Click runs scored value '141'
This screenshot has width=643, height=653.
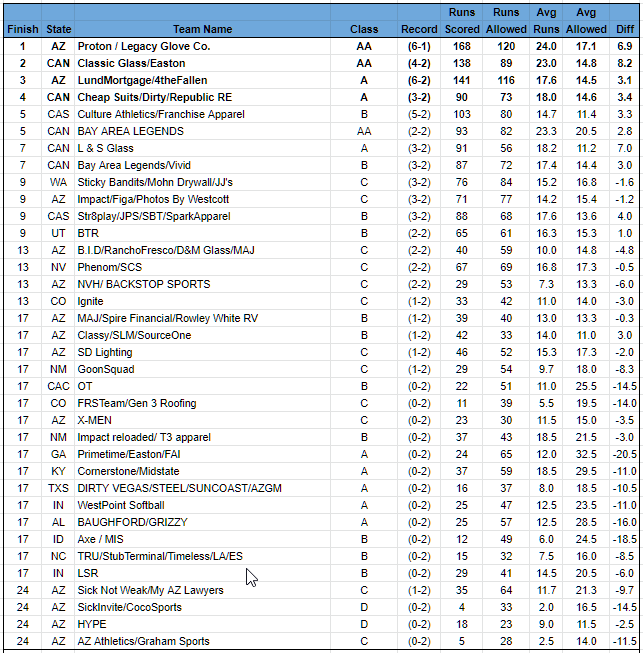[462, 80]
